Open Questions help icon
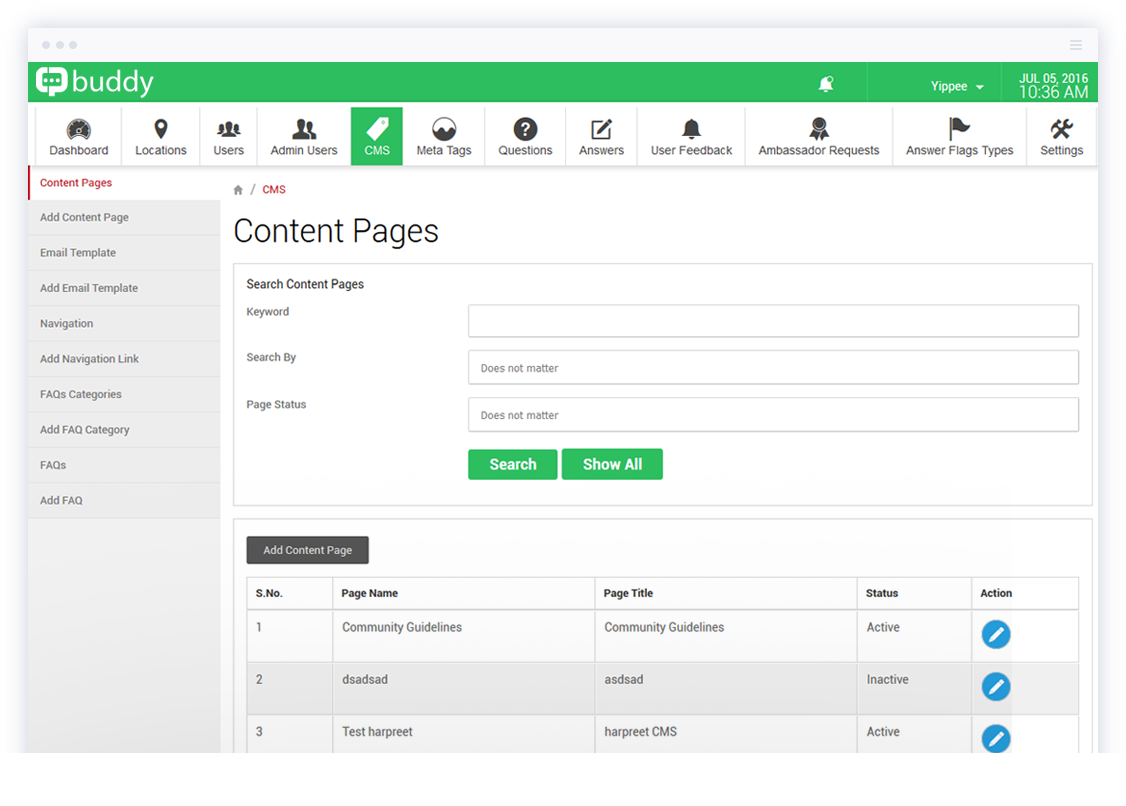 (x=525, y=130)
